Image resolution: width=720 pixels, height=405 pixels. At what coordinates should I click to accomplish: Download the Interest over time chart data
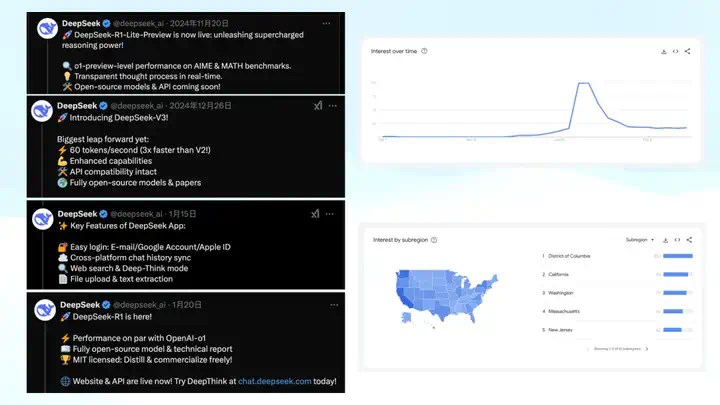[664, 51]
